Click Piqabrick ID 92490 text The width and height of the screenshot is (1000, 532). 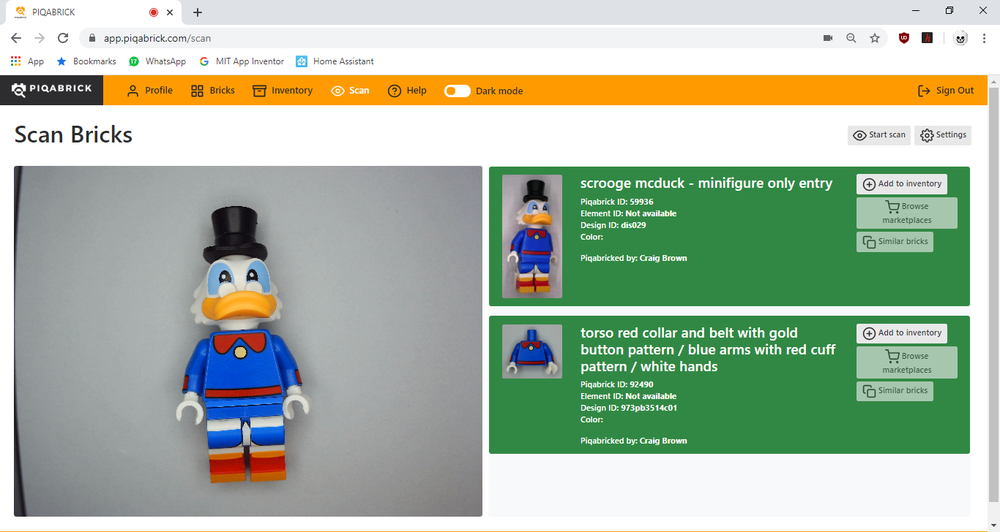pyautogui.click(x=617, y=385)
